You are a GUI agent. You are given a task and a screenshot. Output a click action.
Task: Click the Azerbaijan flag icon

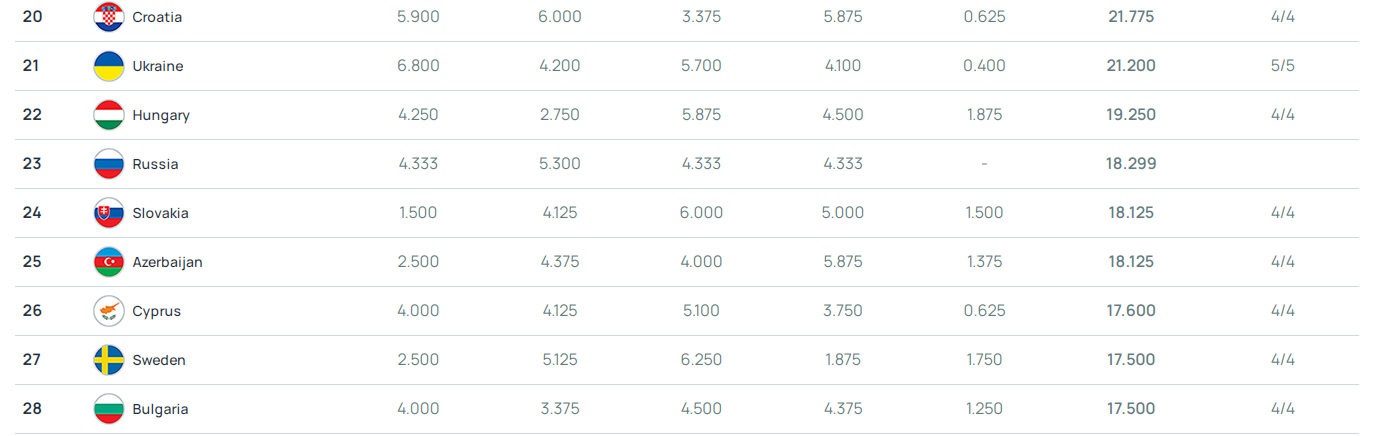(109, 262)
